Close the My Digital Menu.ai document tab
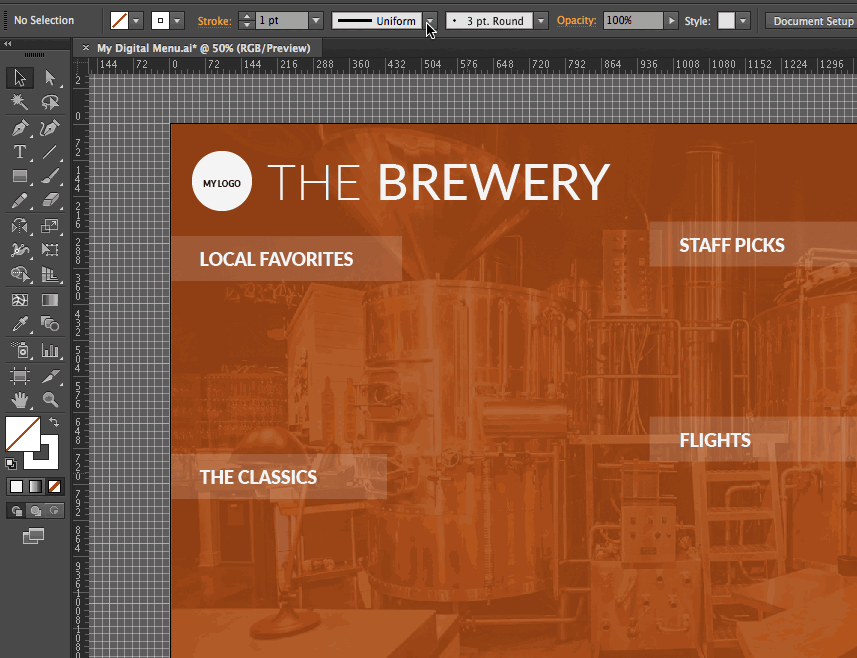 86,48
